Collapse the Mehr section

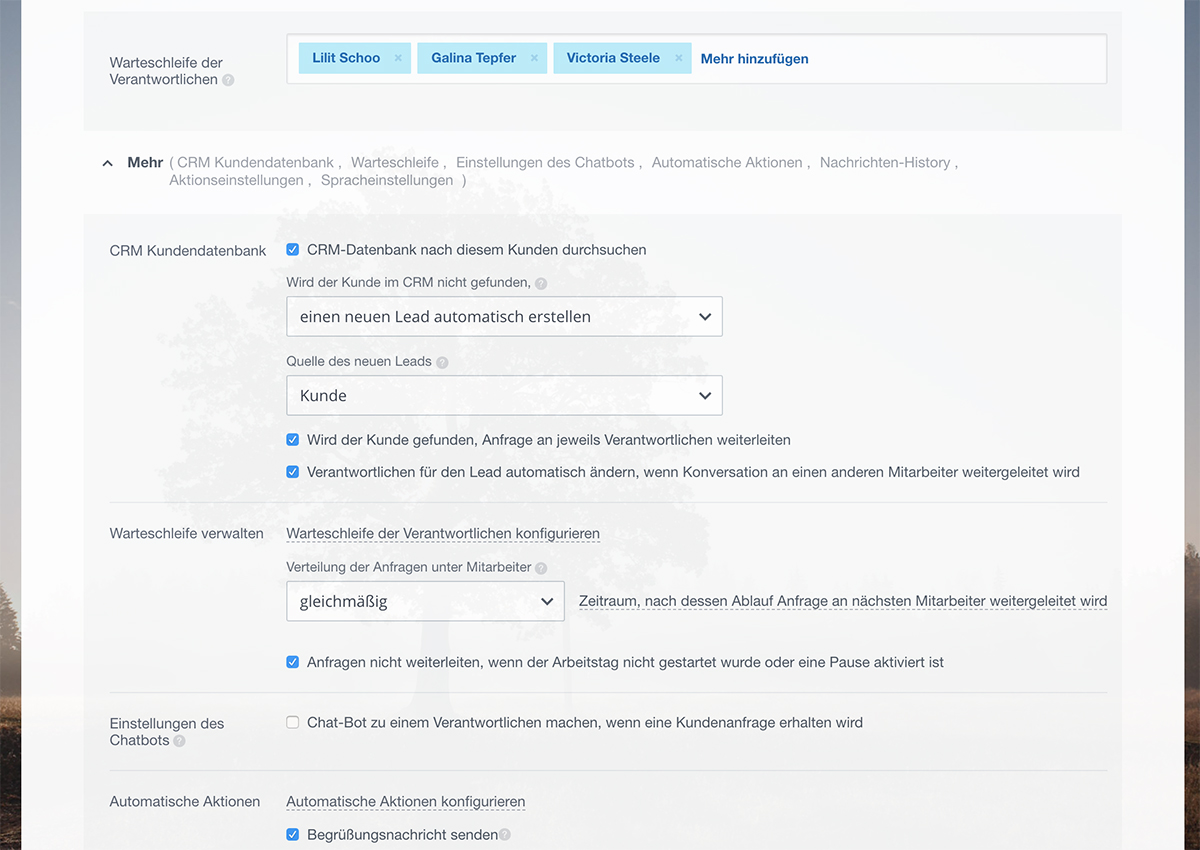[x=108, y=163]
